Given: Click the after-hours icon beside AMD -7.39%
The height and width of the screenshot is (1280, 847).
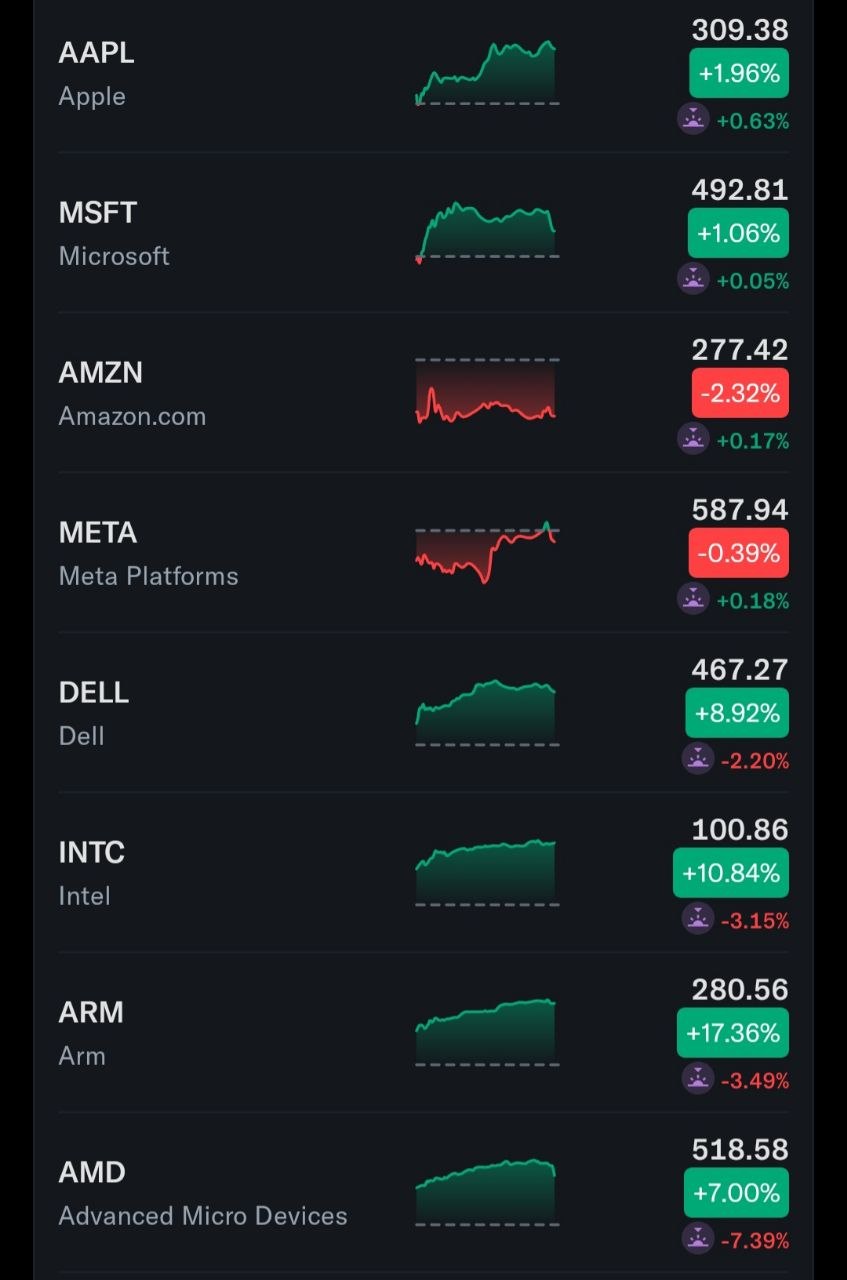Looking at the screenshot, I should [698, 1239].
